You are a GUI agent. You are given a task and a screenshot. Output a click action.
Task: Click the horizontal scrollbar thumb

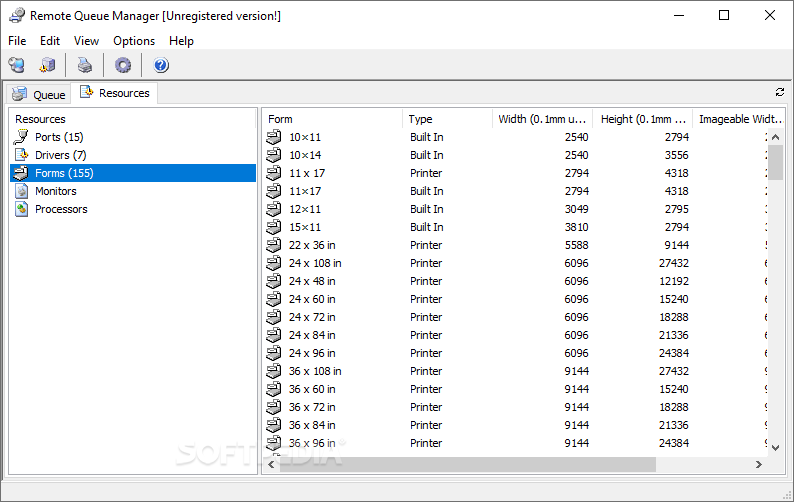coord(468,464)
